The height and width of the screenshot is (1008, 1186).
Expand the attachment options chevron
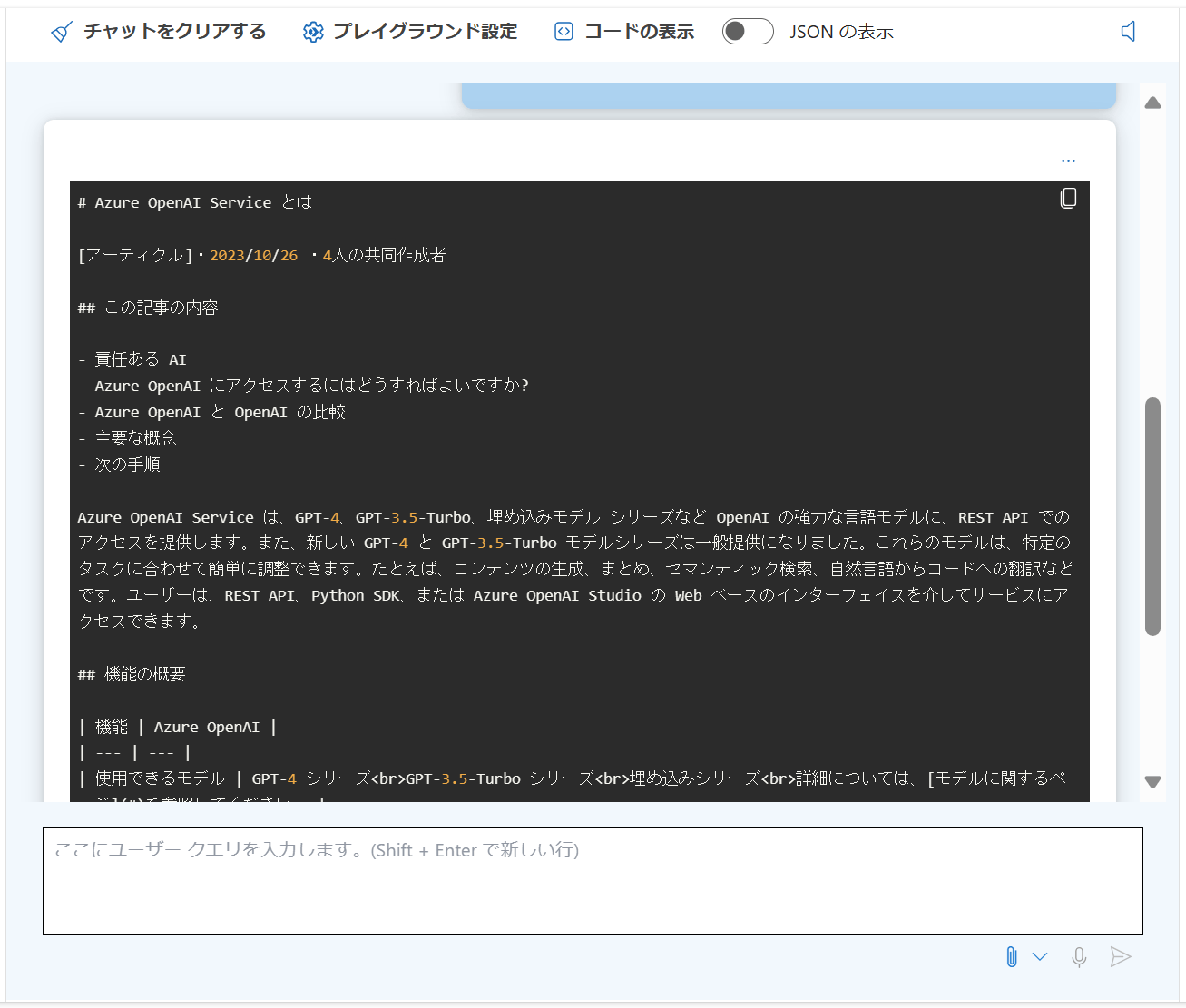[x=1040, y=956]
